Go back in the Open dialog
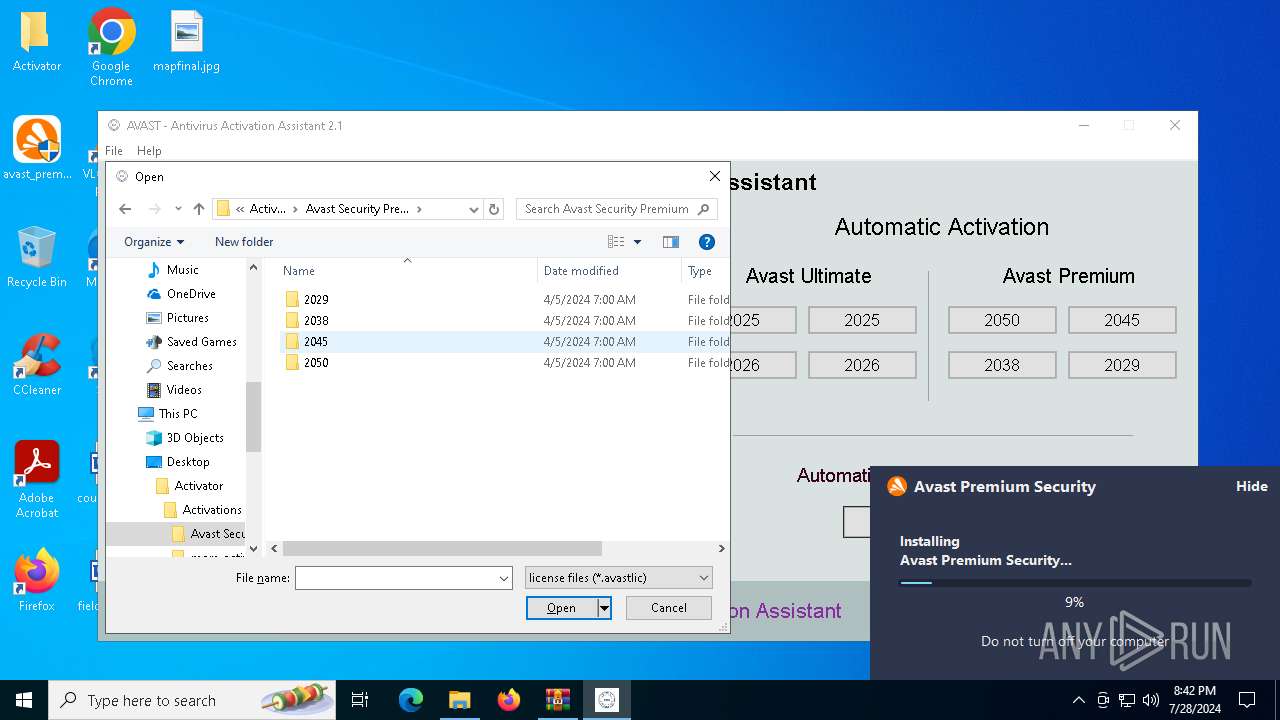The height and width of the screenshot is (720, 1280). click(x=125, y=209)
